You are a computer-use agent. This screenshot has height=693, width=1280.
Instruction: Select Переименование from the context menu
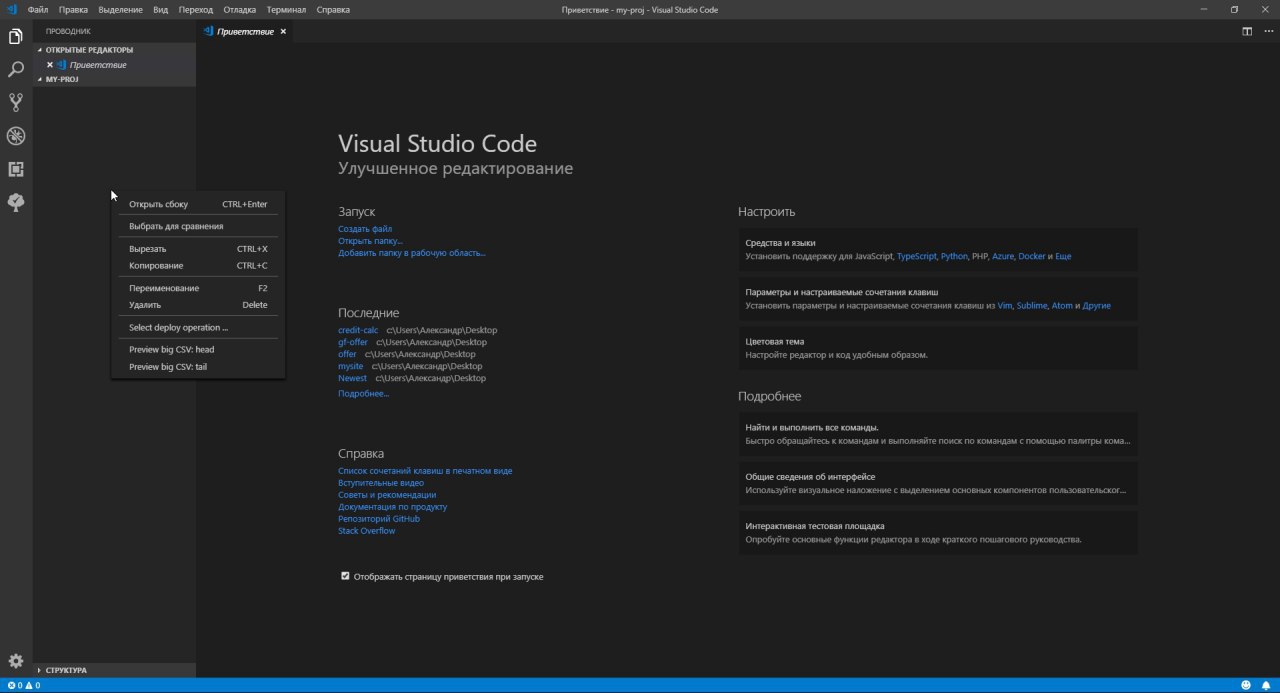198,288
